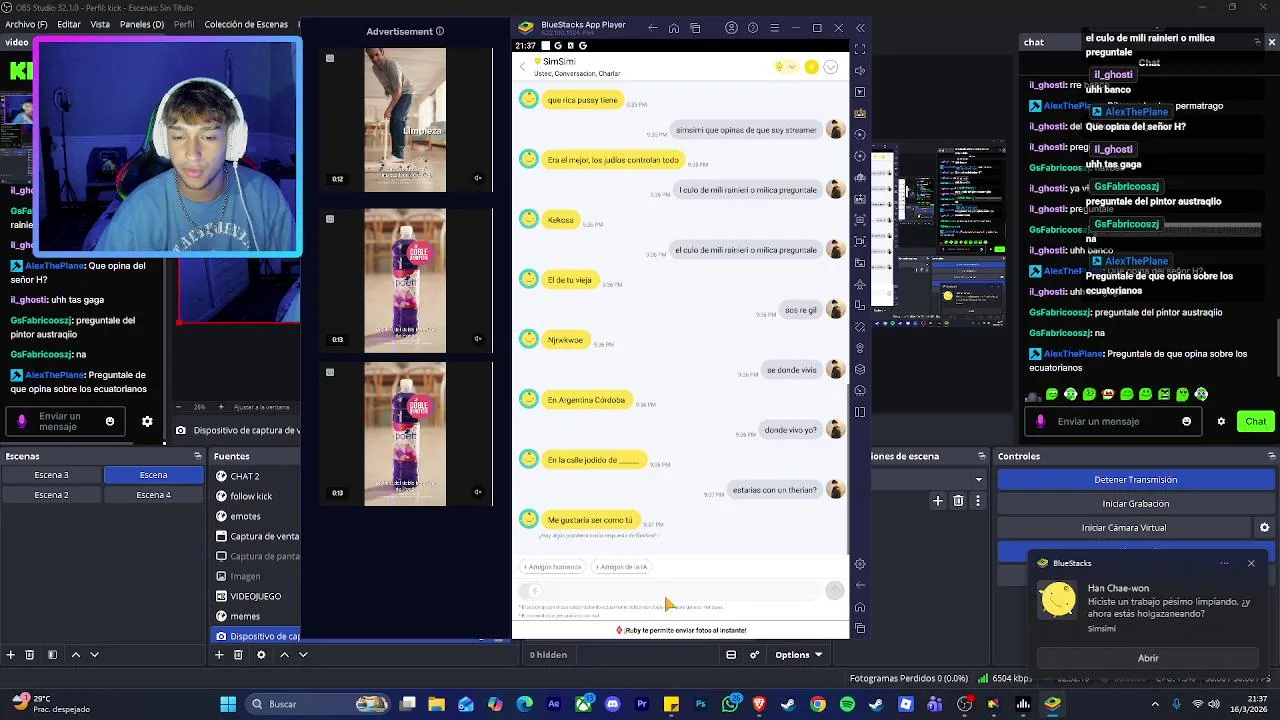Click BlueStacks volume icon in sidebar

[x=860, y=70]
